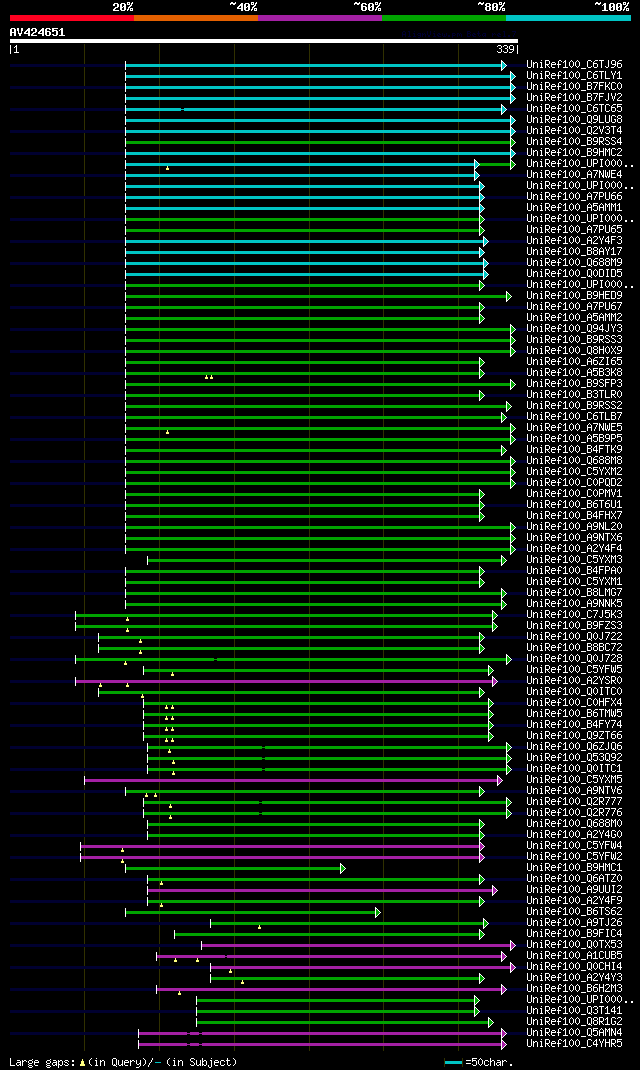The height and width of the screenshot is (1070, 640).
Task: Click the alignment bar of UniRef100_A2Y4F3
Action: [307, 241]
